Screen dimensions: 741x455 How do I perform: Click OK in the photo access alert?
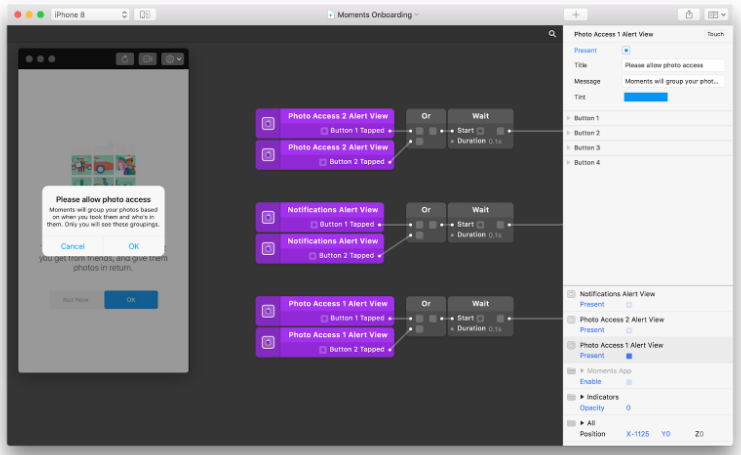click(x=133, y=246)
